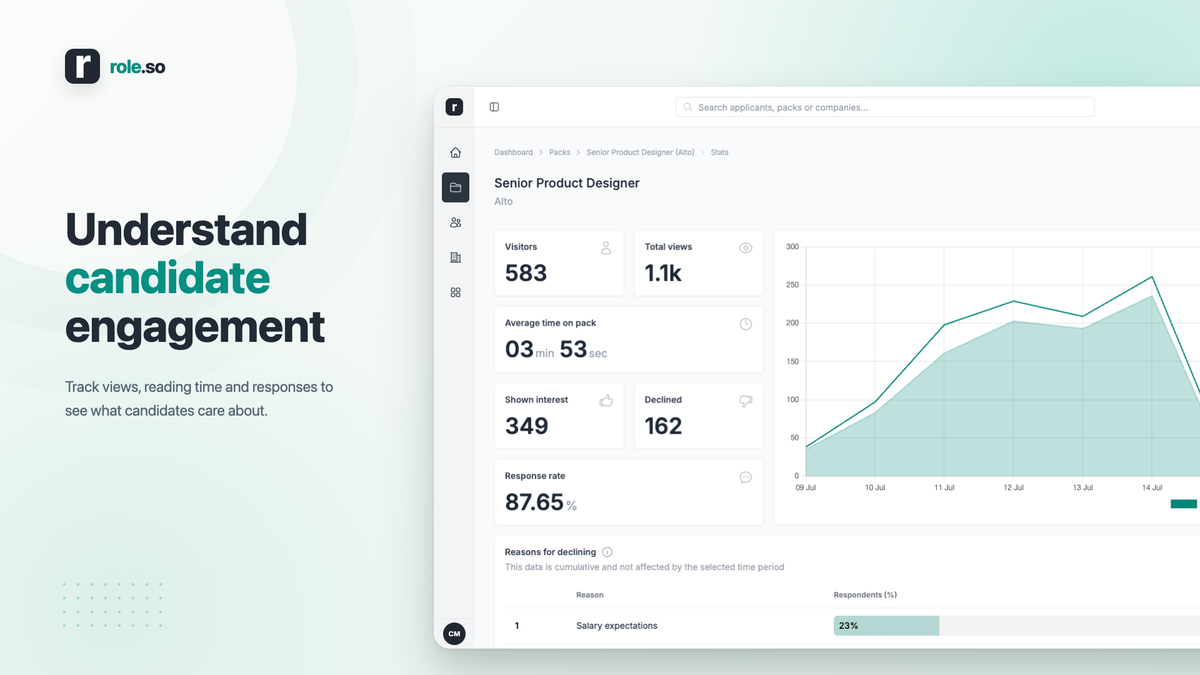Click the info icon beside Reasons for declining
This screenshot has height=675, width=1200.
coord(607,552)
